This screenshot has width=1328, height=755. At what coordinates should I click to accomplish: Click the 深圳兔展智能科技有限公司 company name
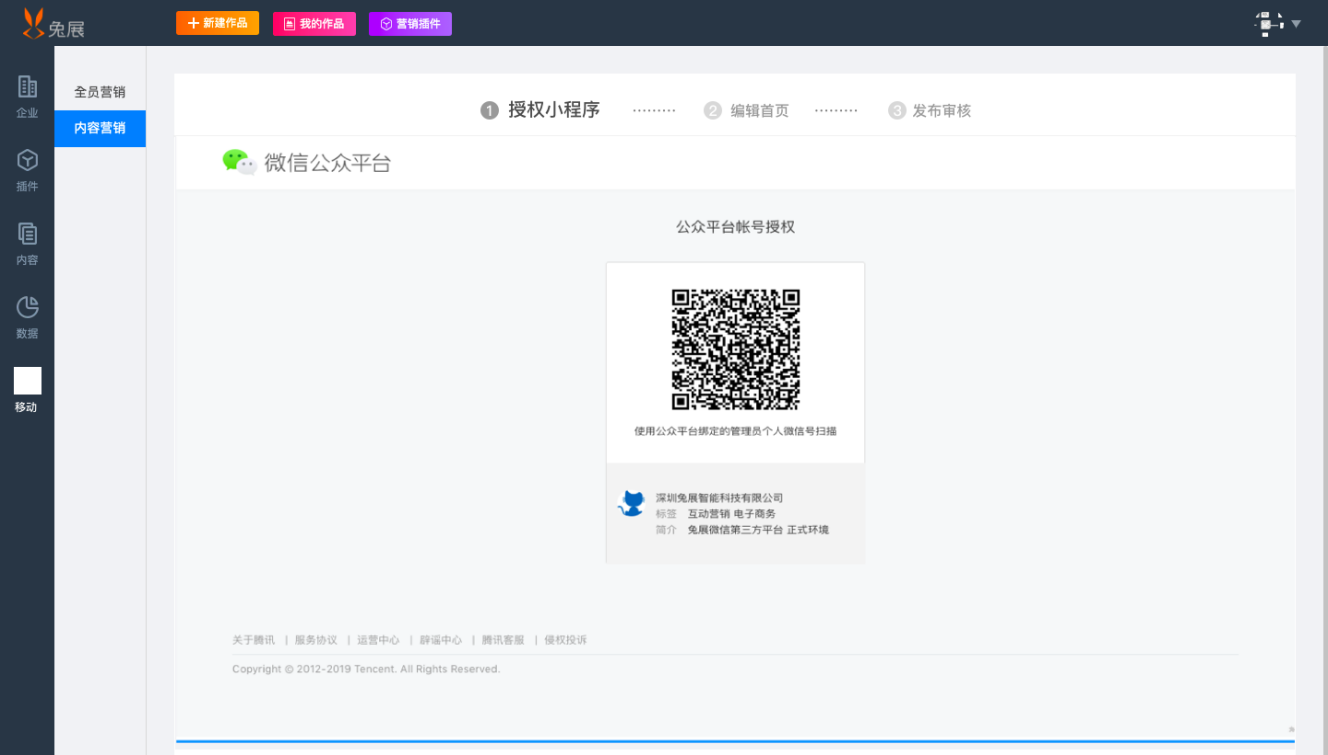click(719, 498)
